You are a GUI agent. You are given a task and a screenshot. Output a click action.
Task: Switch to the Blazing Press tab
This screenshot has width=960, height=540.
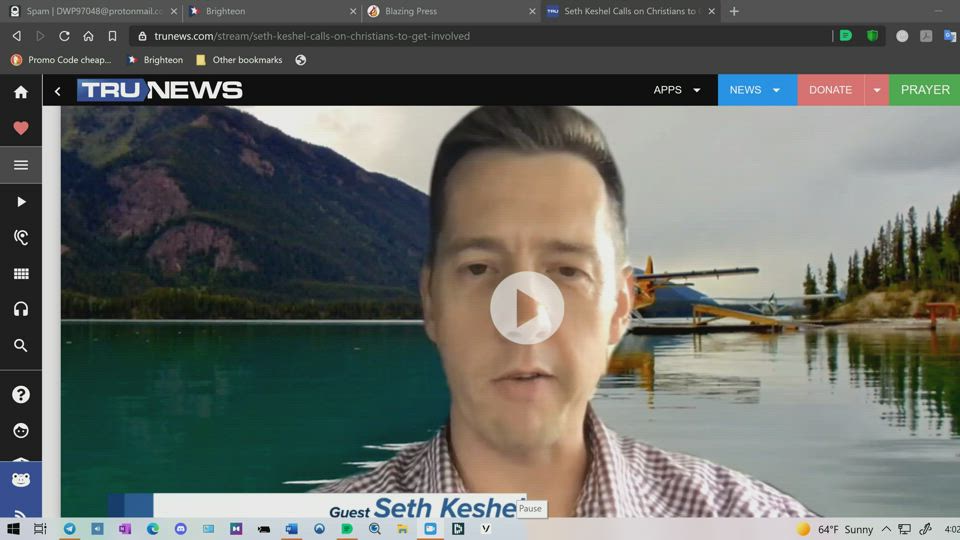tap(447, 11)
